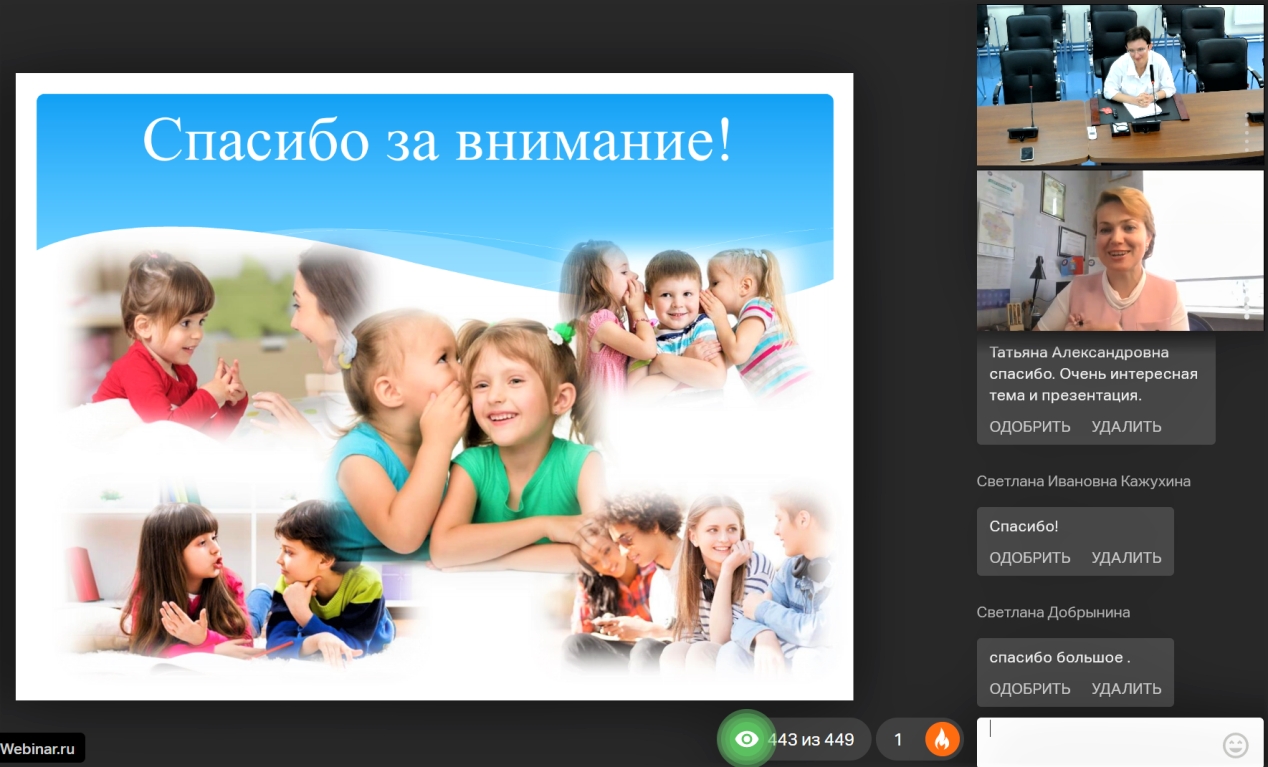Click the reaction count '1'
Image resolution: width=1268 pixels, height=767 pixels.
[898, 740]
